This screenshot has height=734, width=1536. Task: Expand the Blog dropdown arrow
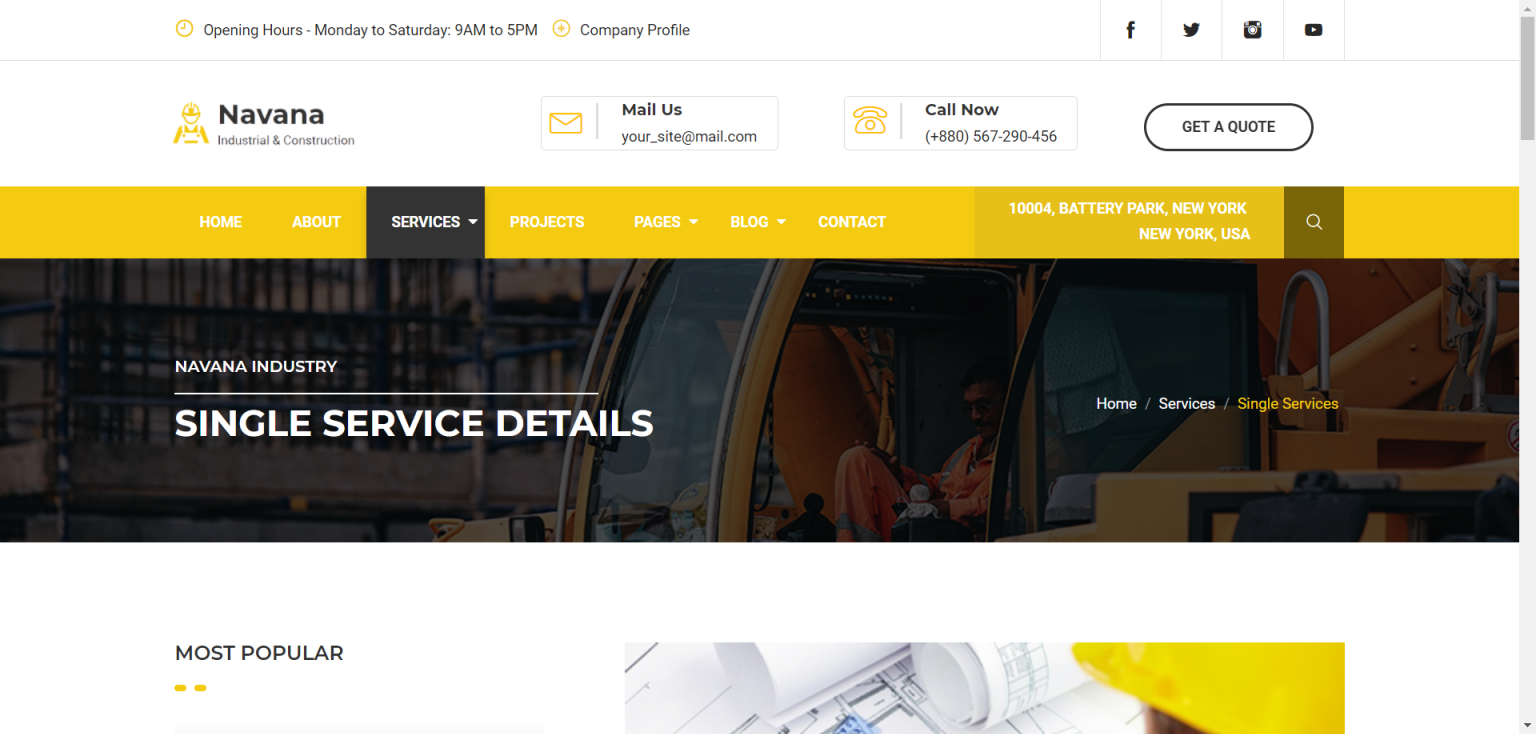click(x=781, y=222)
